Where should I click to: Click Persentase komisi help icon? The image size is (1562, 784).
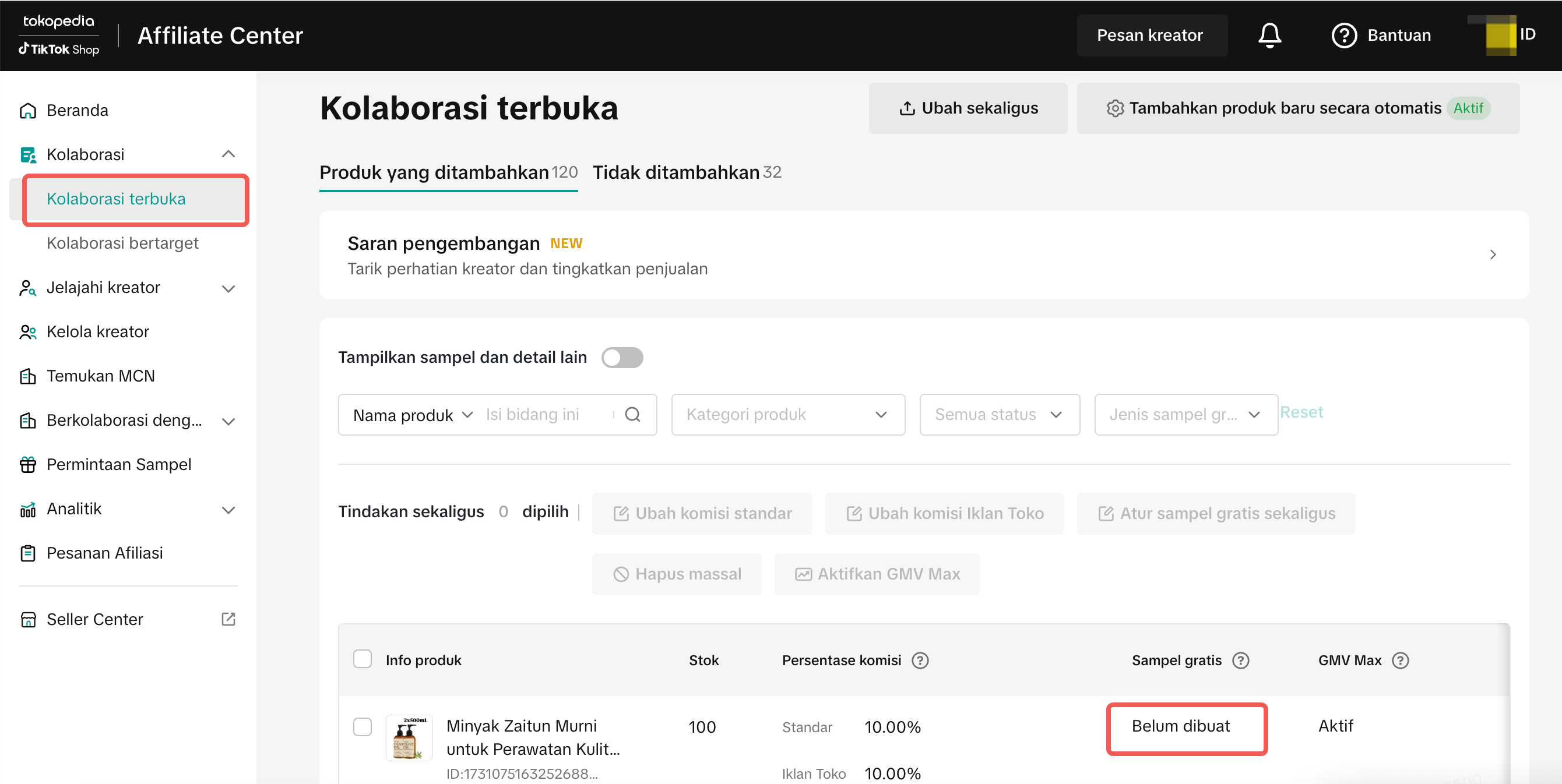(920, 660)
